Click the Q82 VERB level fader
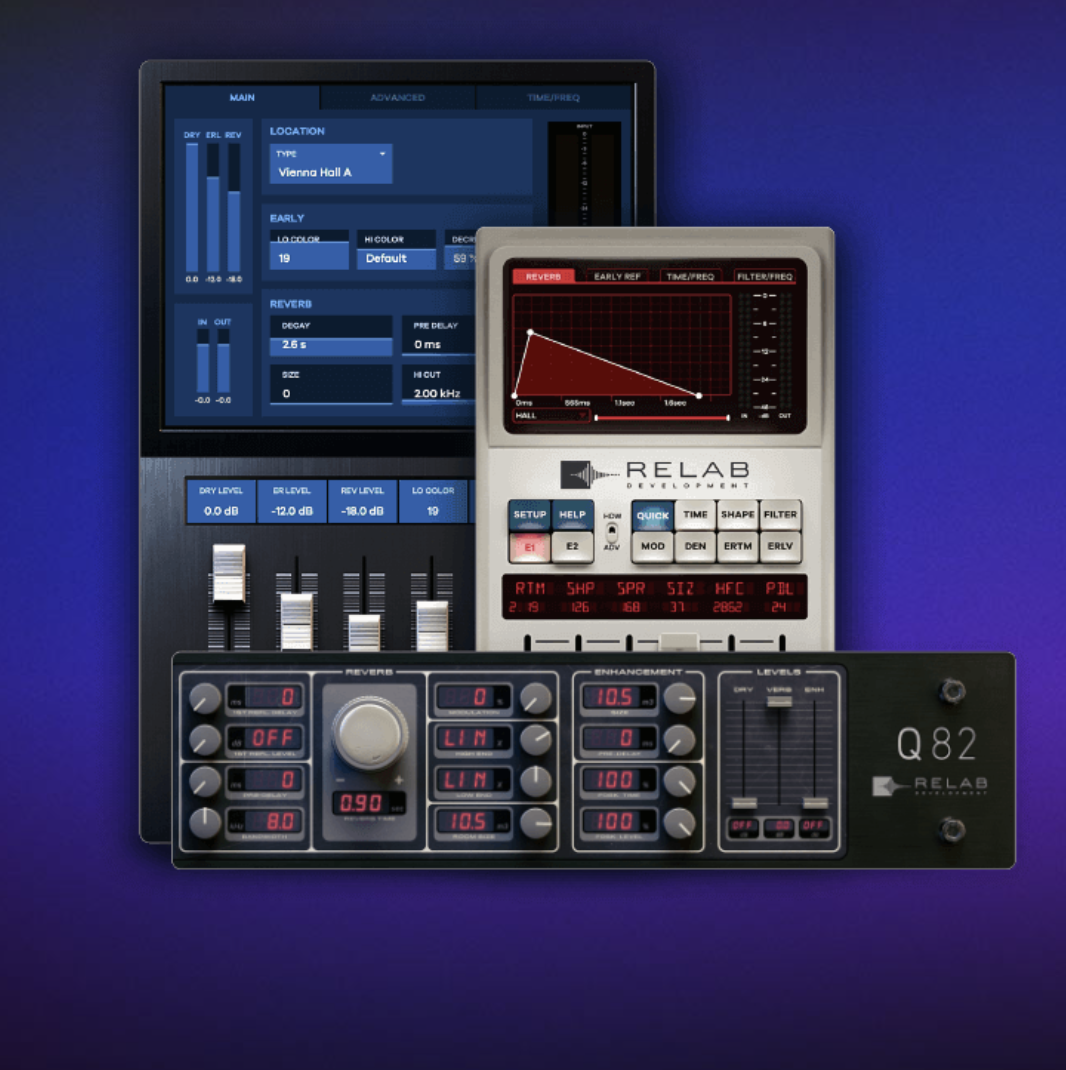The image size is (1066, 1070). [x=779, y=702]
